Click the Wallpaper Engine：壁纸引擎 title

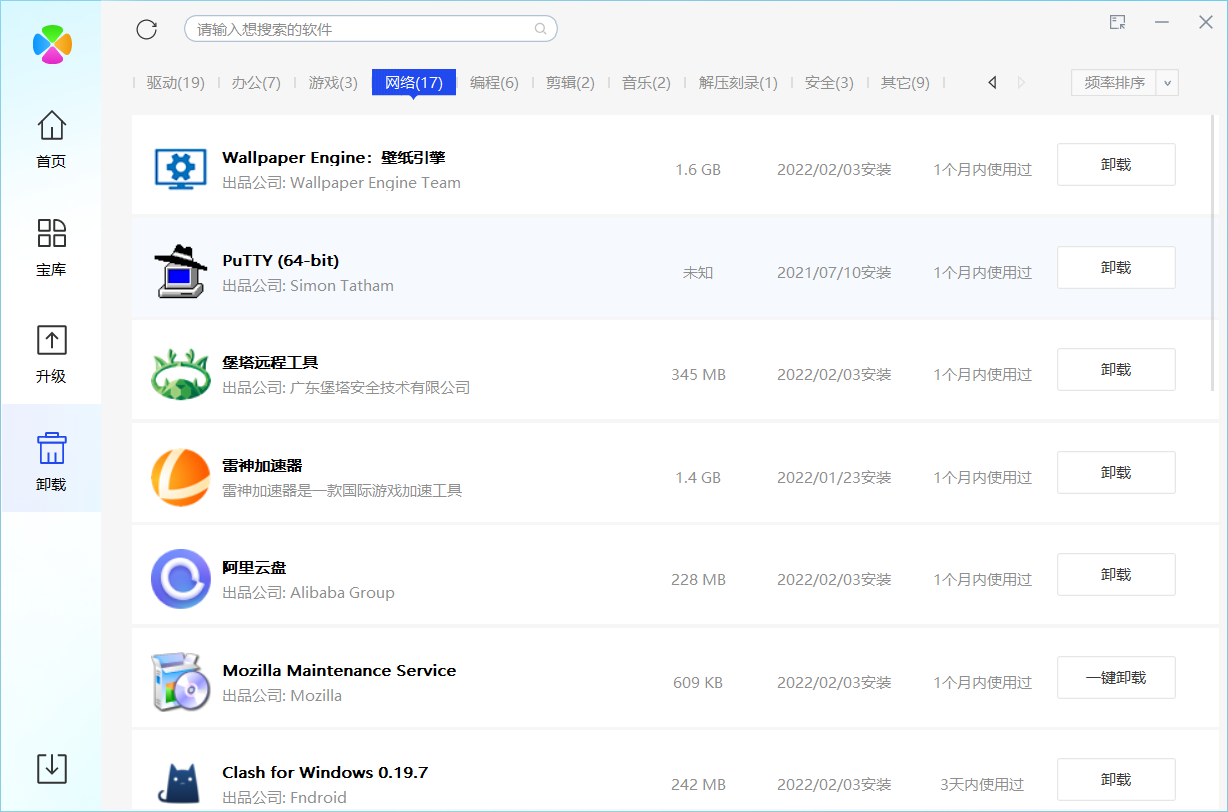(333, 157)
